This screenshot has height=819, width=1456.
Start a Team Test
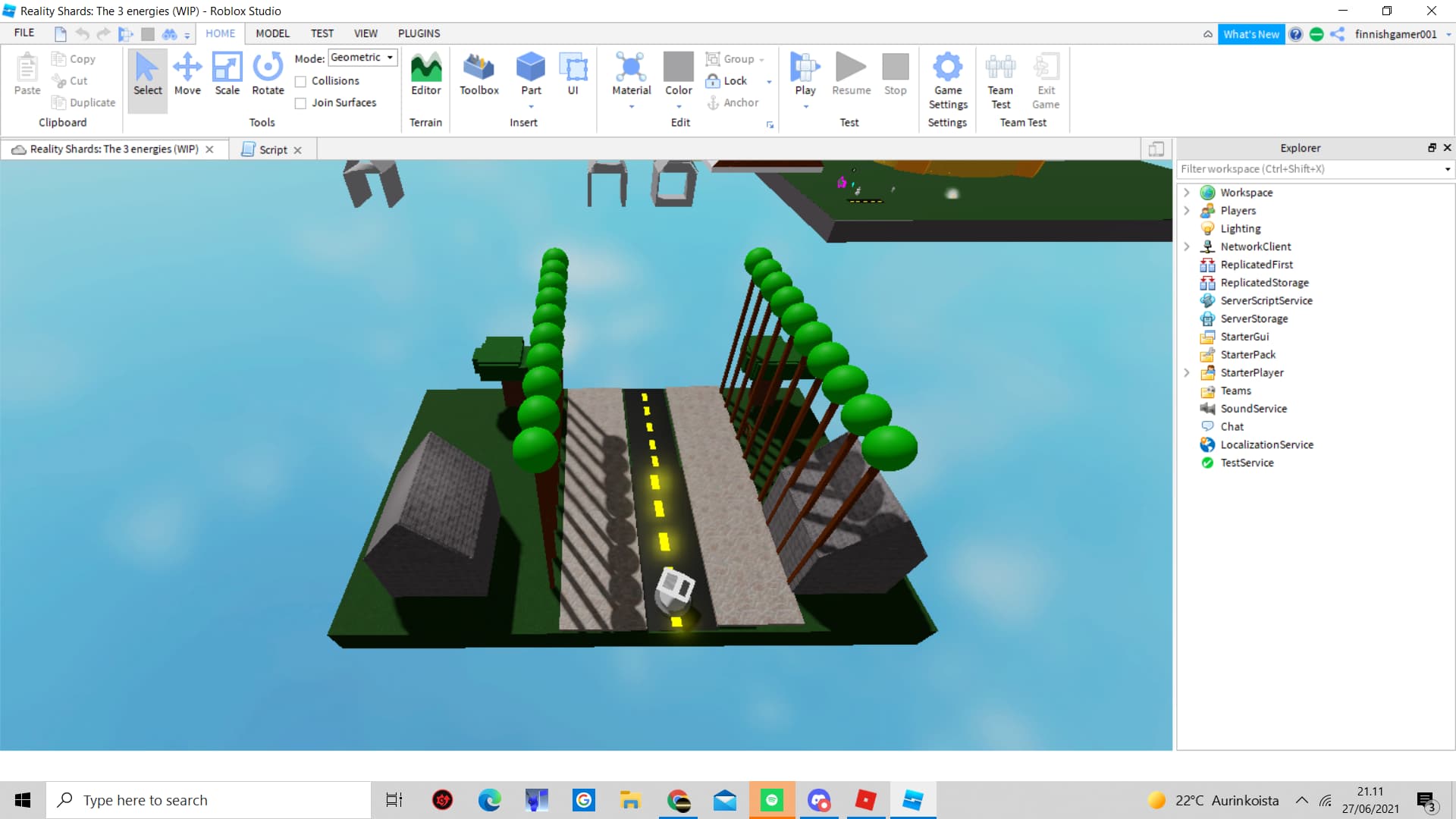tap(1000, 81)
